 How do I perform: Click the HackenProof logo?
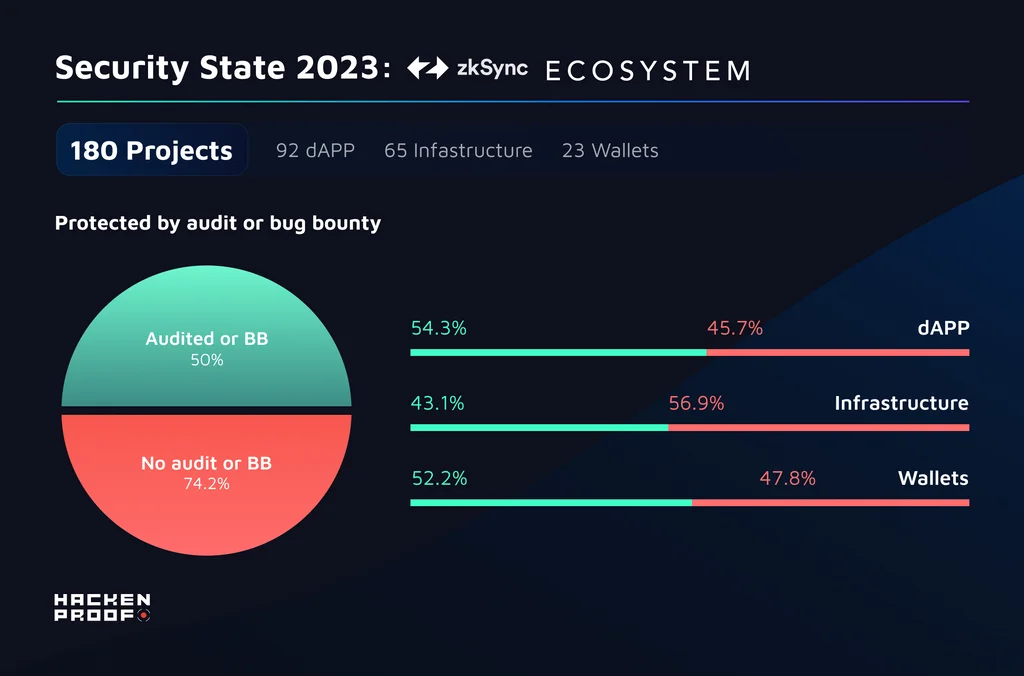103,607
